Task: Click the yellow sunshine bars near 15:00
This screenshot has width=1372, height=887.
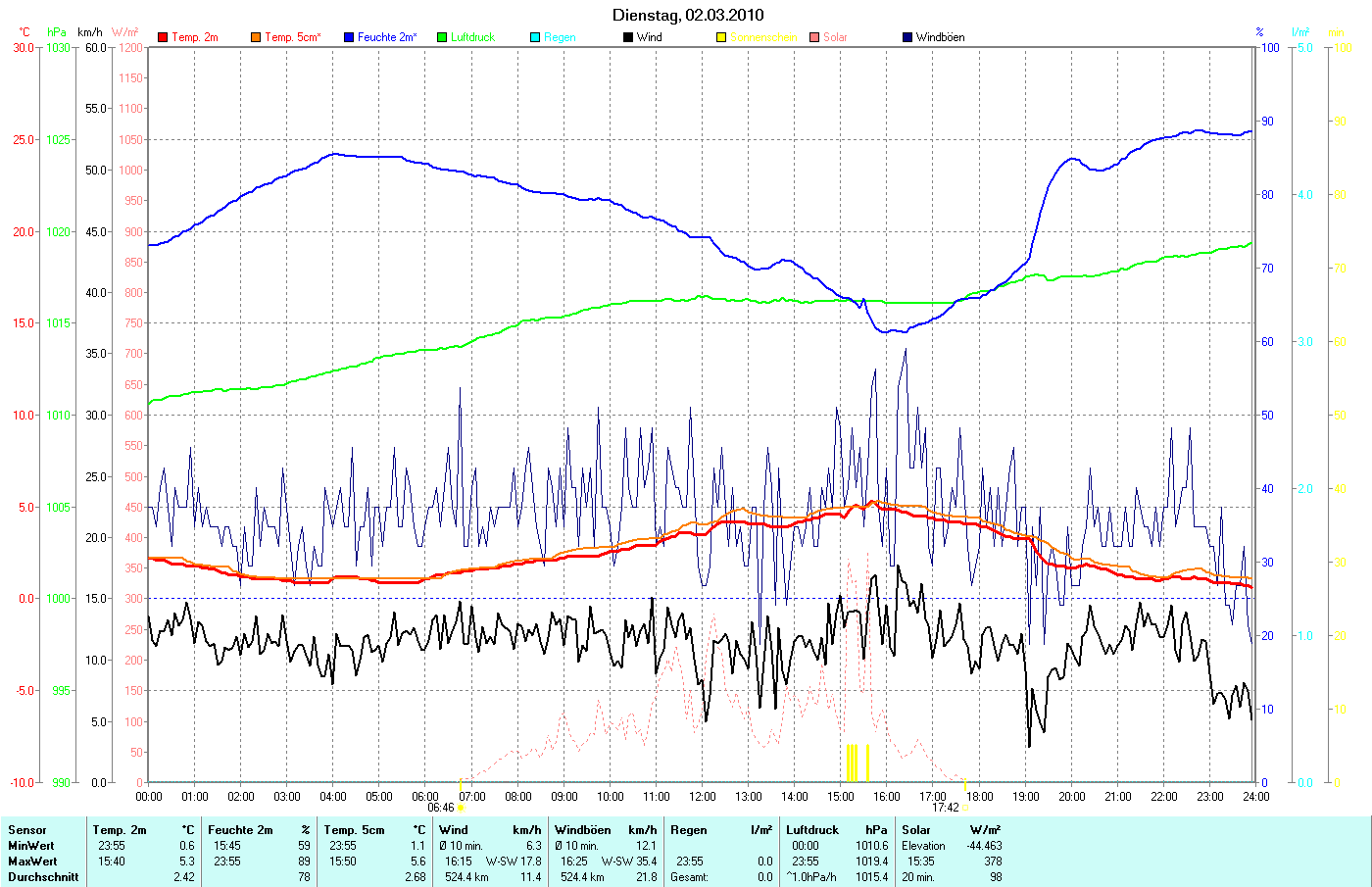Action: point(852,763)
